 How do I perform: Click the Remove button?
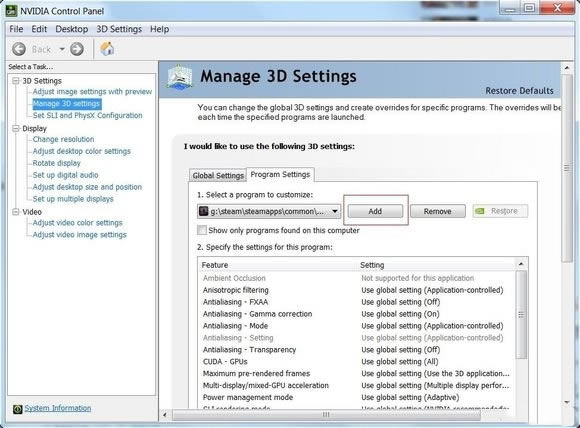point(438,211)
